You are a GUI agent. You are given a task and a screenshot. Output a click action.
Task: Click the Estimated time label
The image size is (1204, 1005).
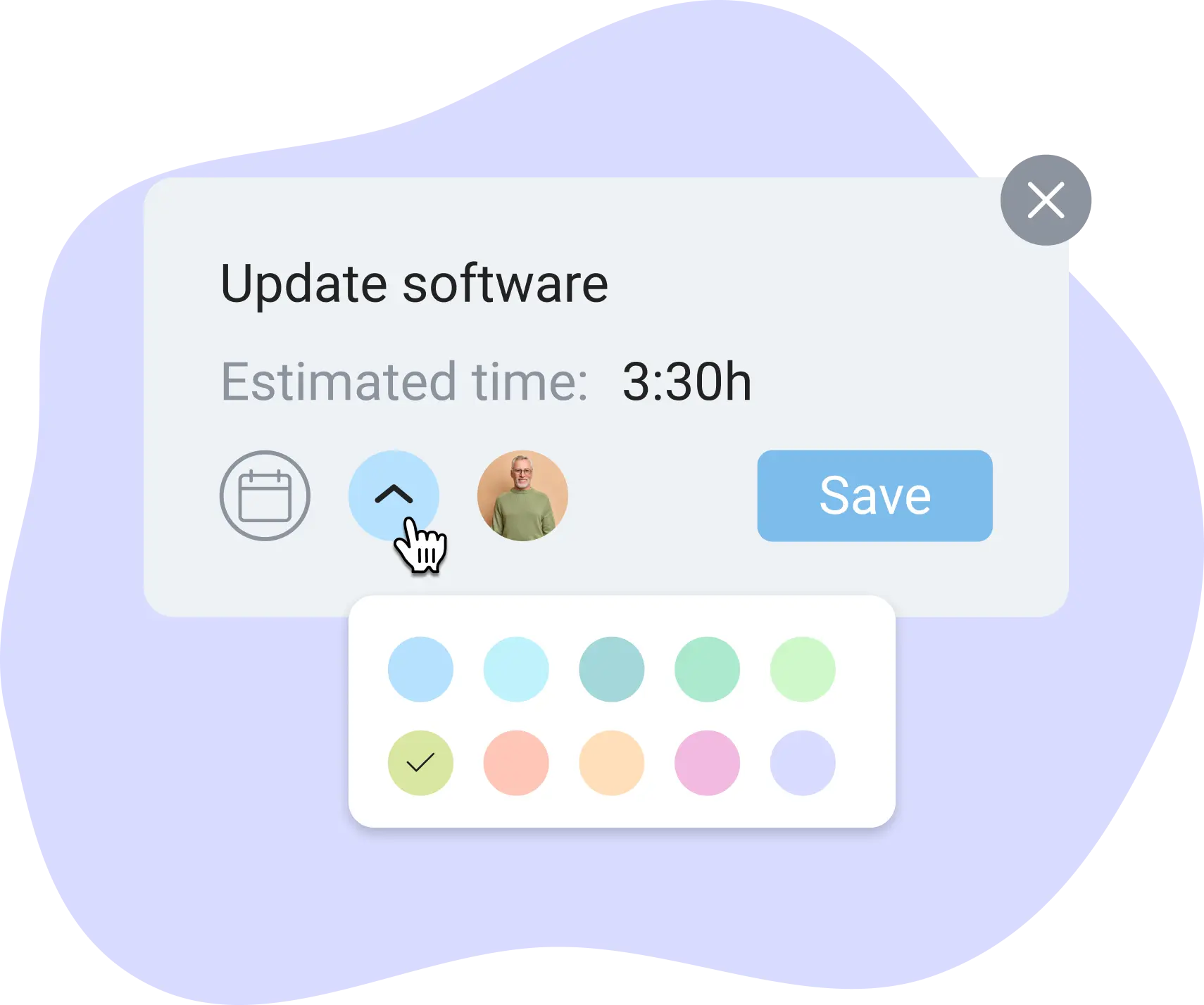coord(405,382)
